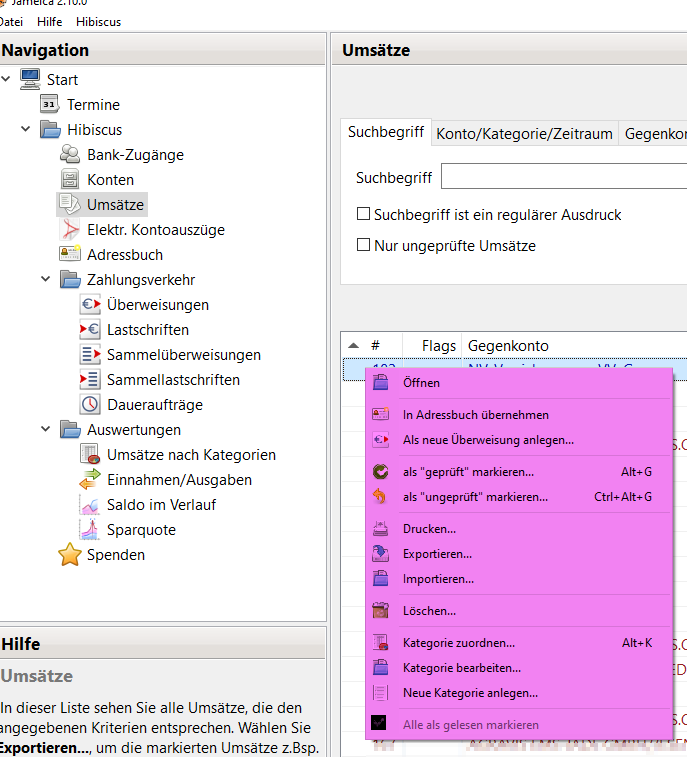Screen dimensions: 687x757
Task: Select the Daueraufträge clock icon
Action: (90, 405)
